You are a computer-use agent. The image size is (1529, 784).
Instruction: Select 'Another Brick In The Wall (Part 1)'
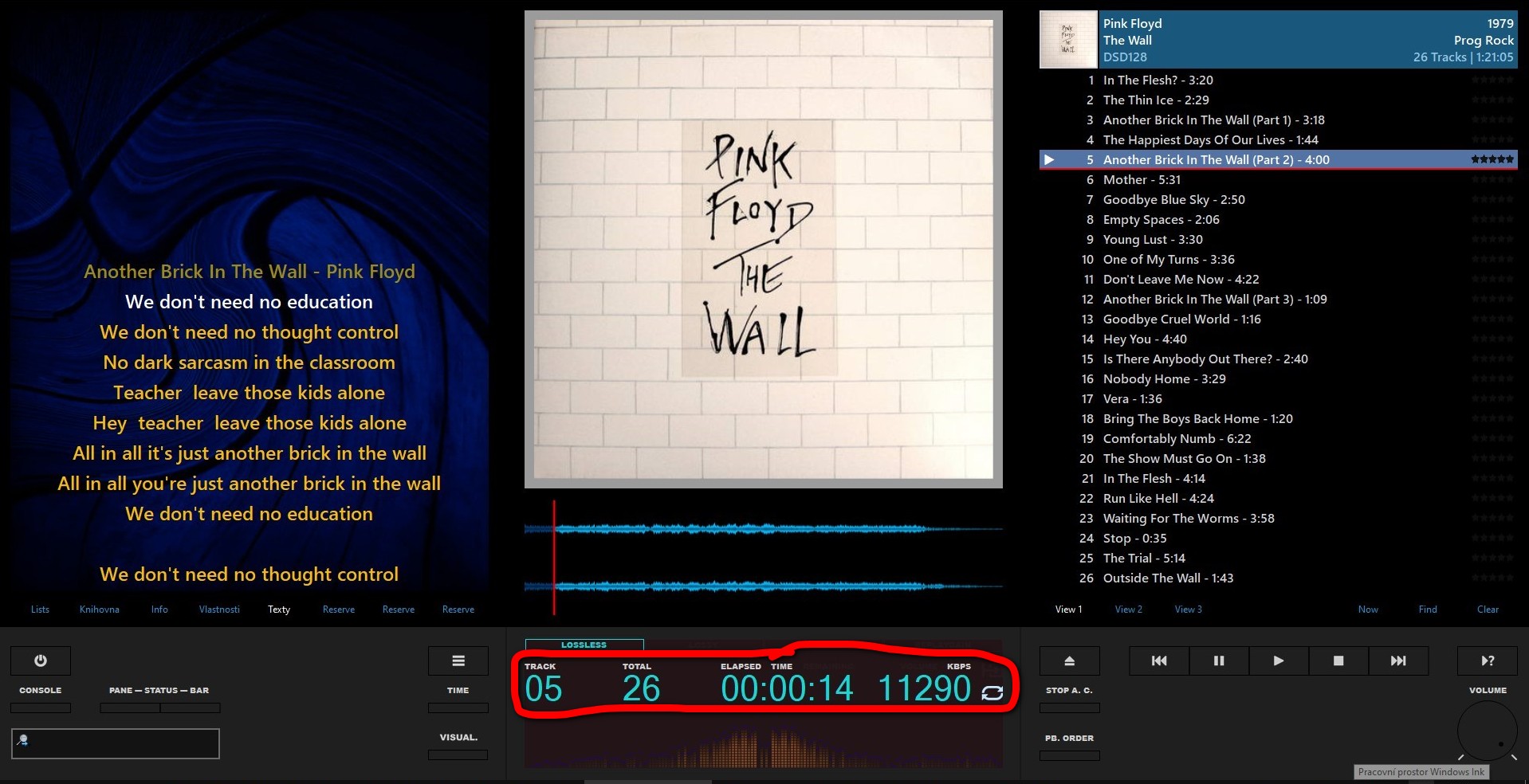[1278, 120]
